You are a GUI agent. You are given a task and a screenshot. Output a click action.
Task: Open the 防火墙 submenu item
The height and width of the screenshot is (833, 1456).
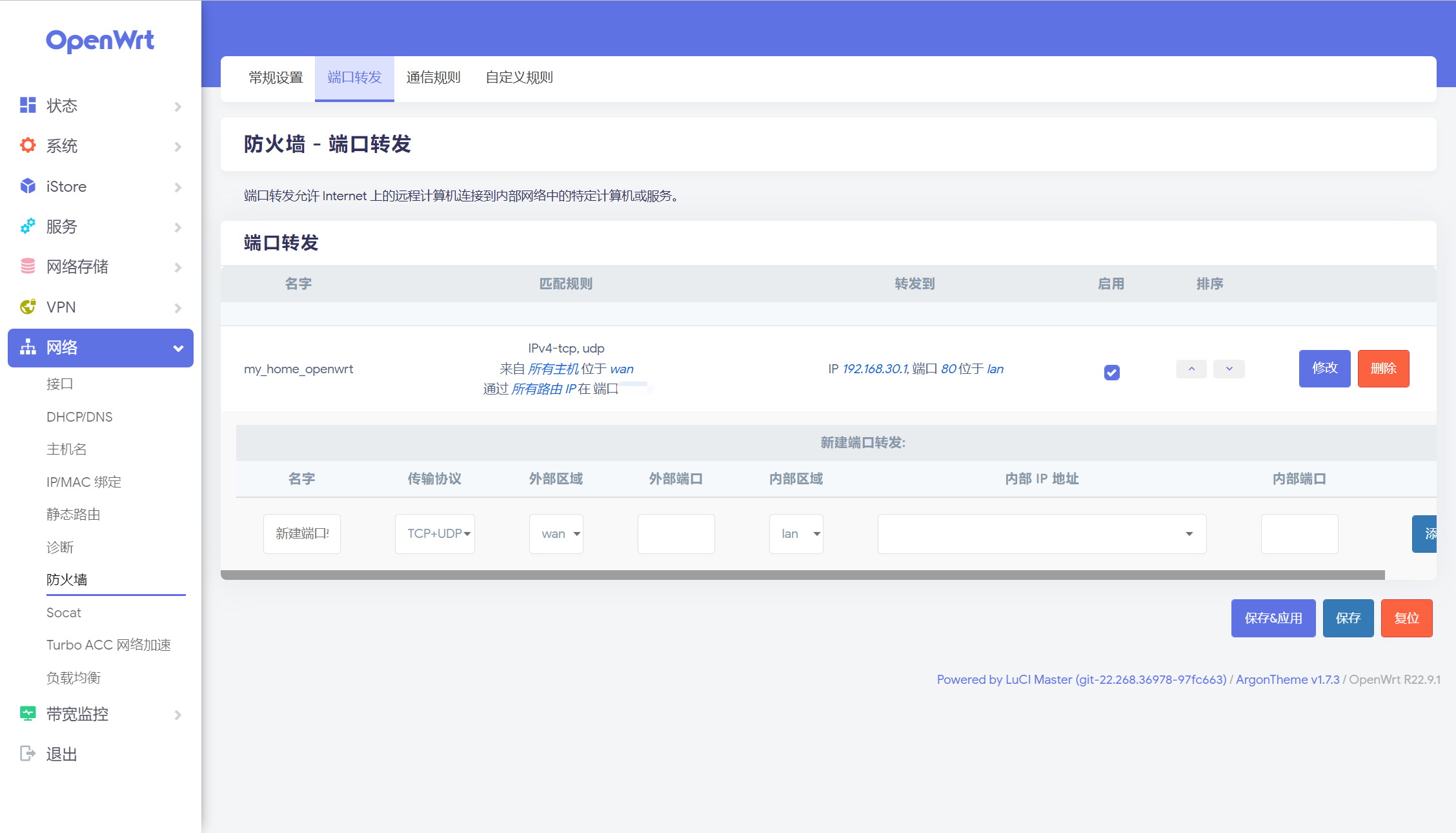pyautogui.click(x=66, y=579)
